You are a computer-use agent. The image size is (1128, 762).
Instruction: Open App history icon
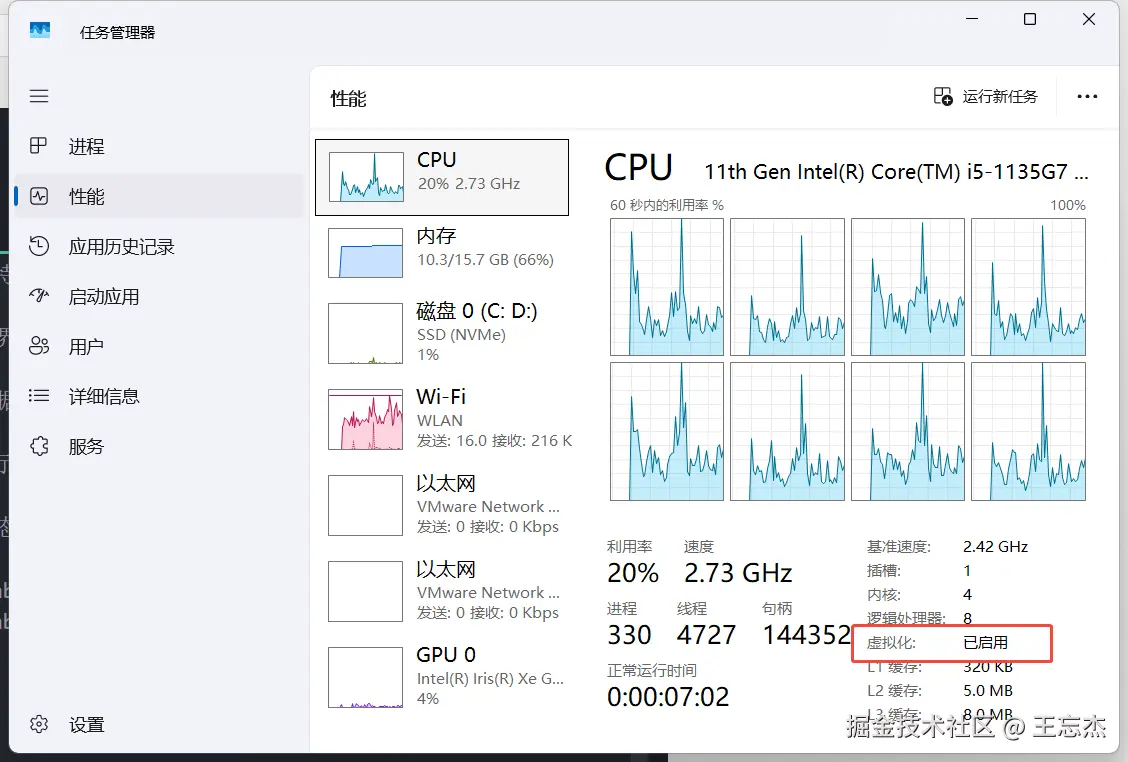coord(39,246)
